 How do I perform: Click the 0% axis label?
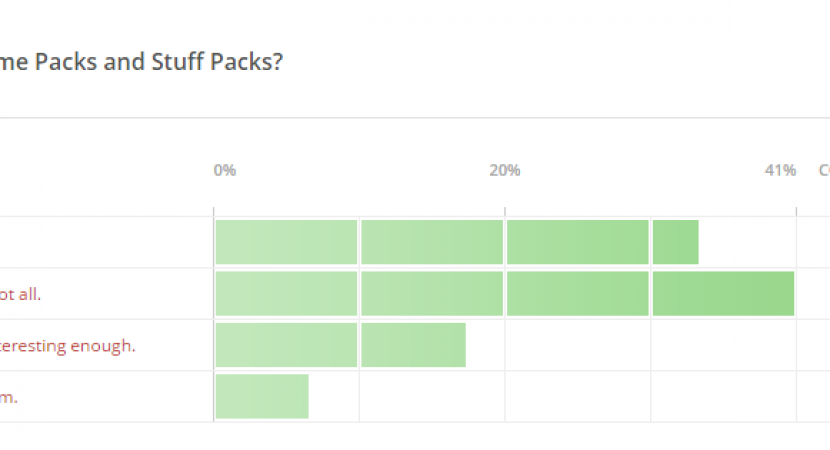tap(225, 170)
